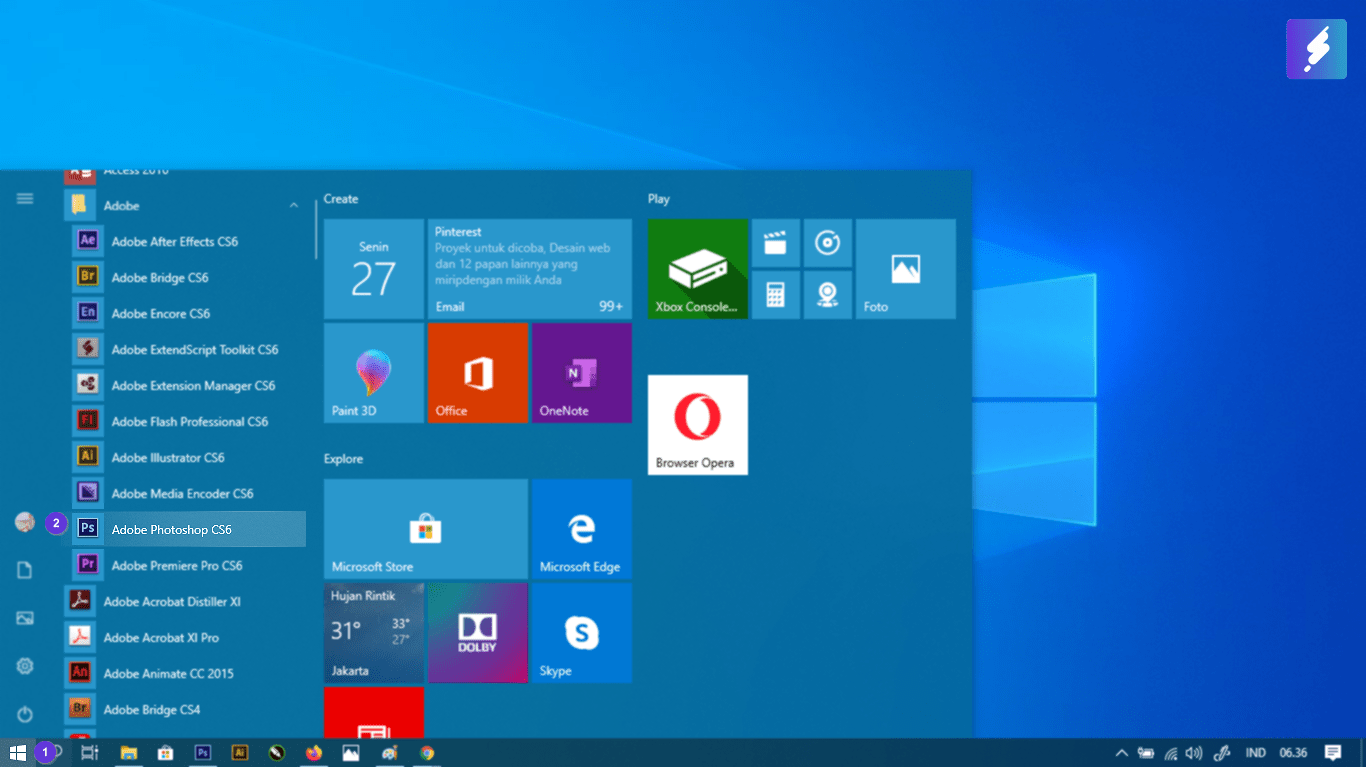Open the Action Center notifications icon
Viewport: 1366px width, 767px height.
pos(1332,753)
